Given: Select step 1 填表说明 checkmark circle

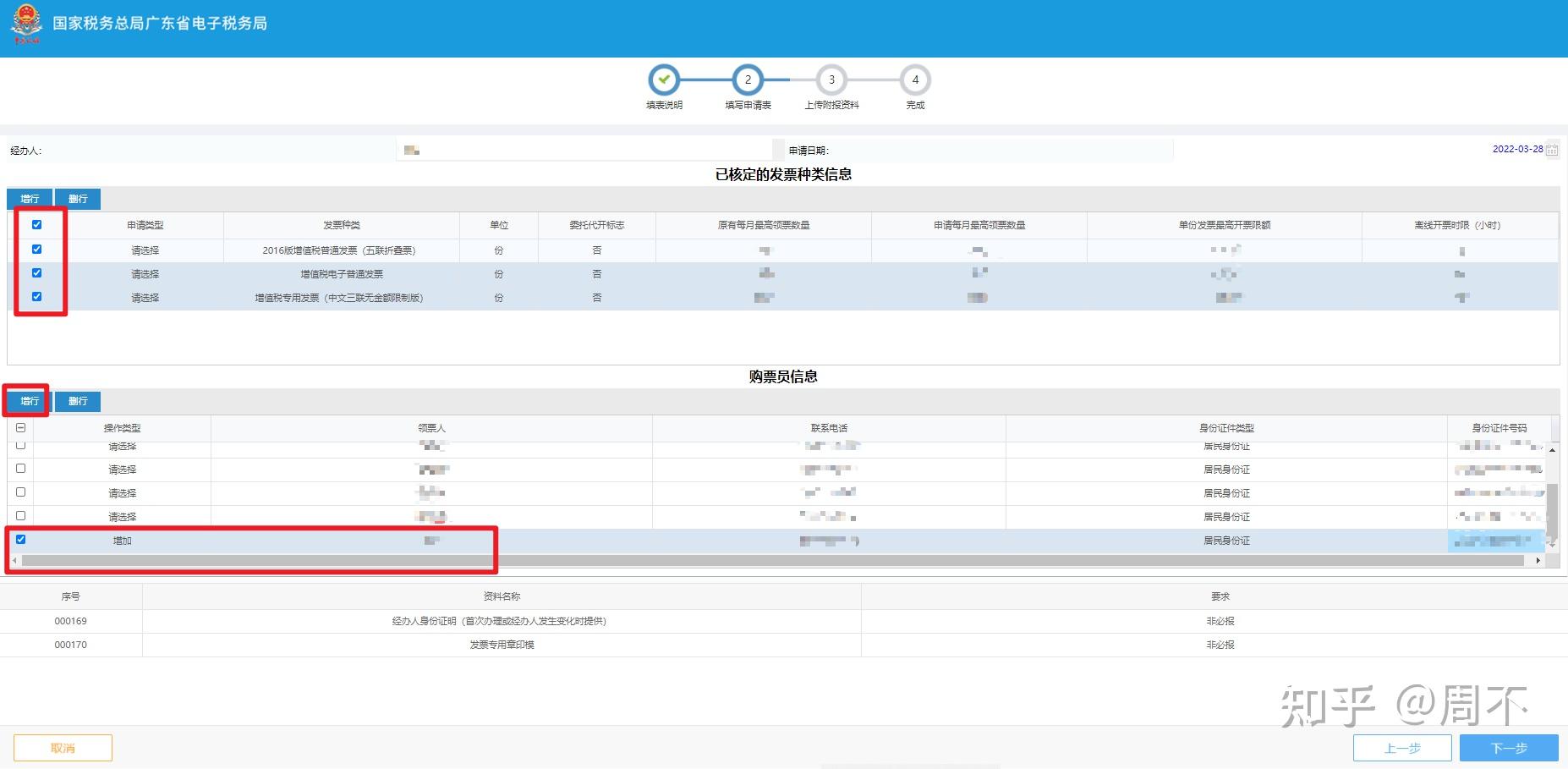Looking at the screenshot, I should pyautogui.click(x=664, y=80).
